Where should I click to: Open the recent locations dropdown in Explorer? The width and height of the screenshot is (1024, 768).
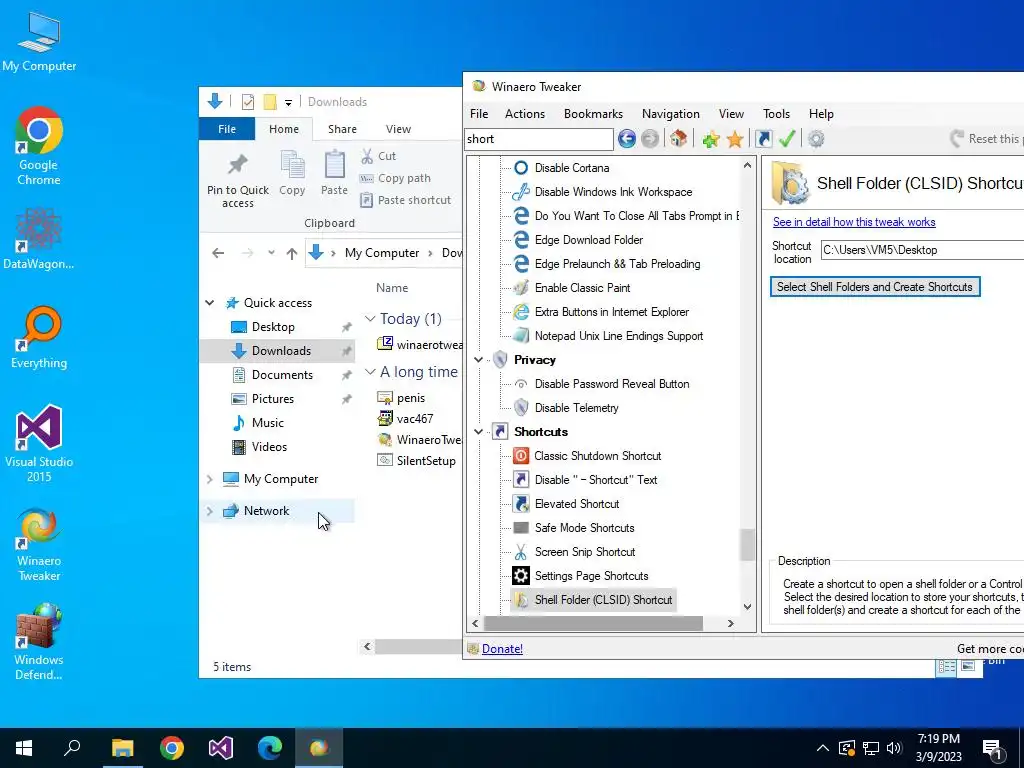pyautogui.click(x=271, y=253)
